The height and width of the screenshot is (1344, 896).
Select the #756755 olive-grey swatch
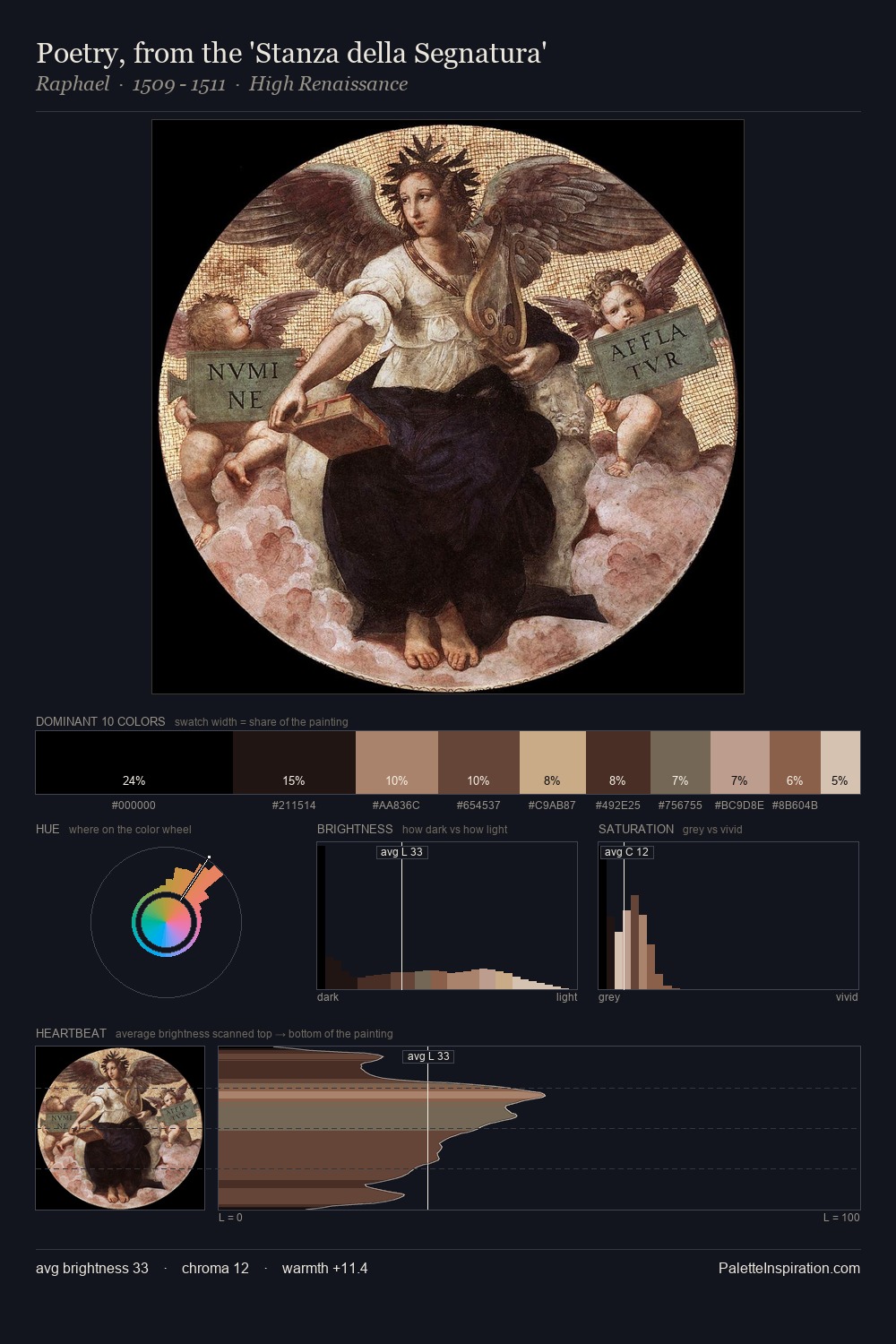click(x=680, y=762)
